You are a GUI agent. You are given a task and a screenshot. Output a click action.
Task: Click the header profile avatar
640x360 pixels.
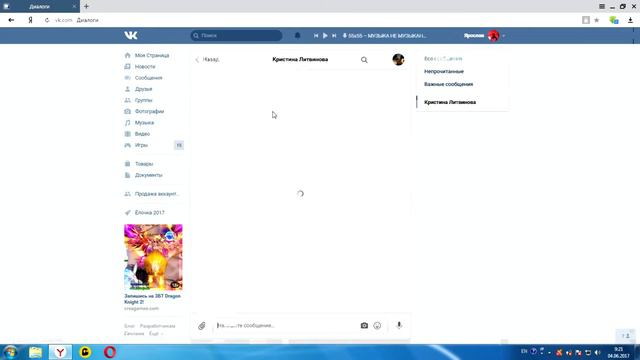[x=493, y=36]
